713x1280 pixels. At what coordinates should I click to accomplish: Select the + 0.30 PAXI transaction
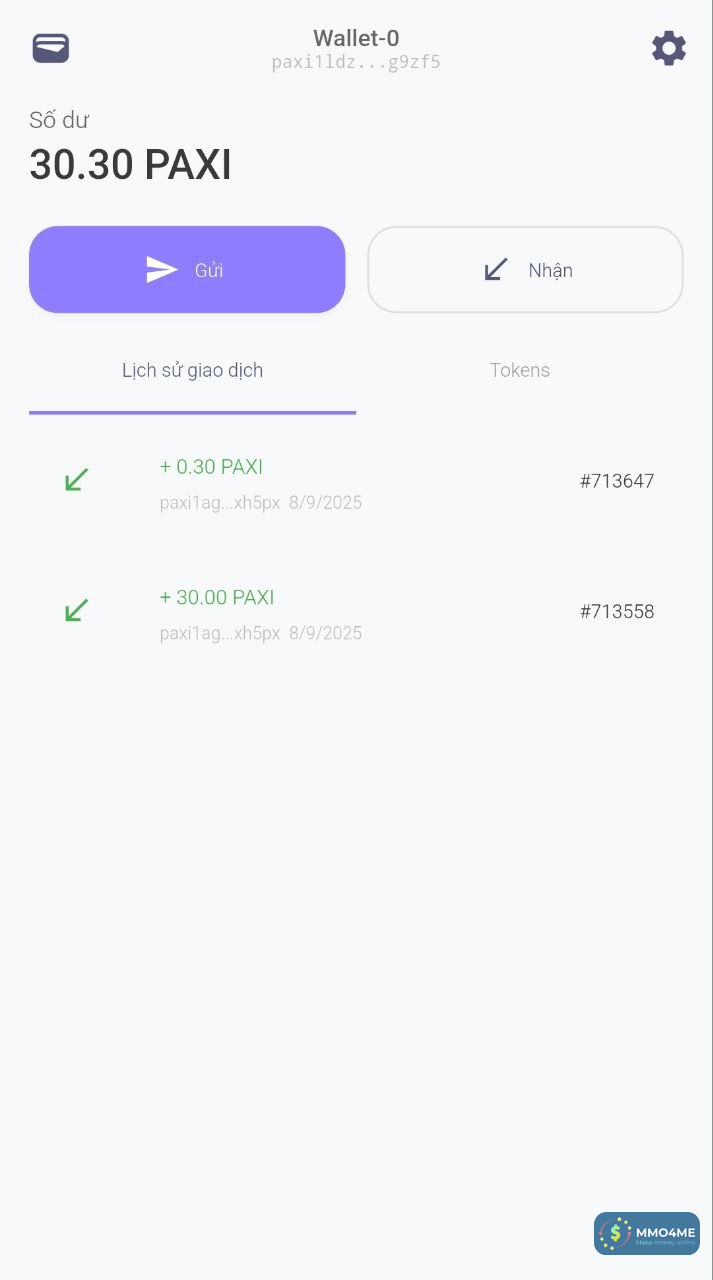pos(211,467)
